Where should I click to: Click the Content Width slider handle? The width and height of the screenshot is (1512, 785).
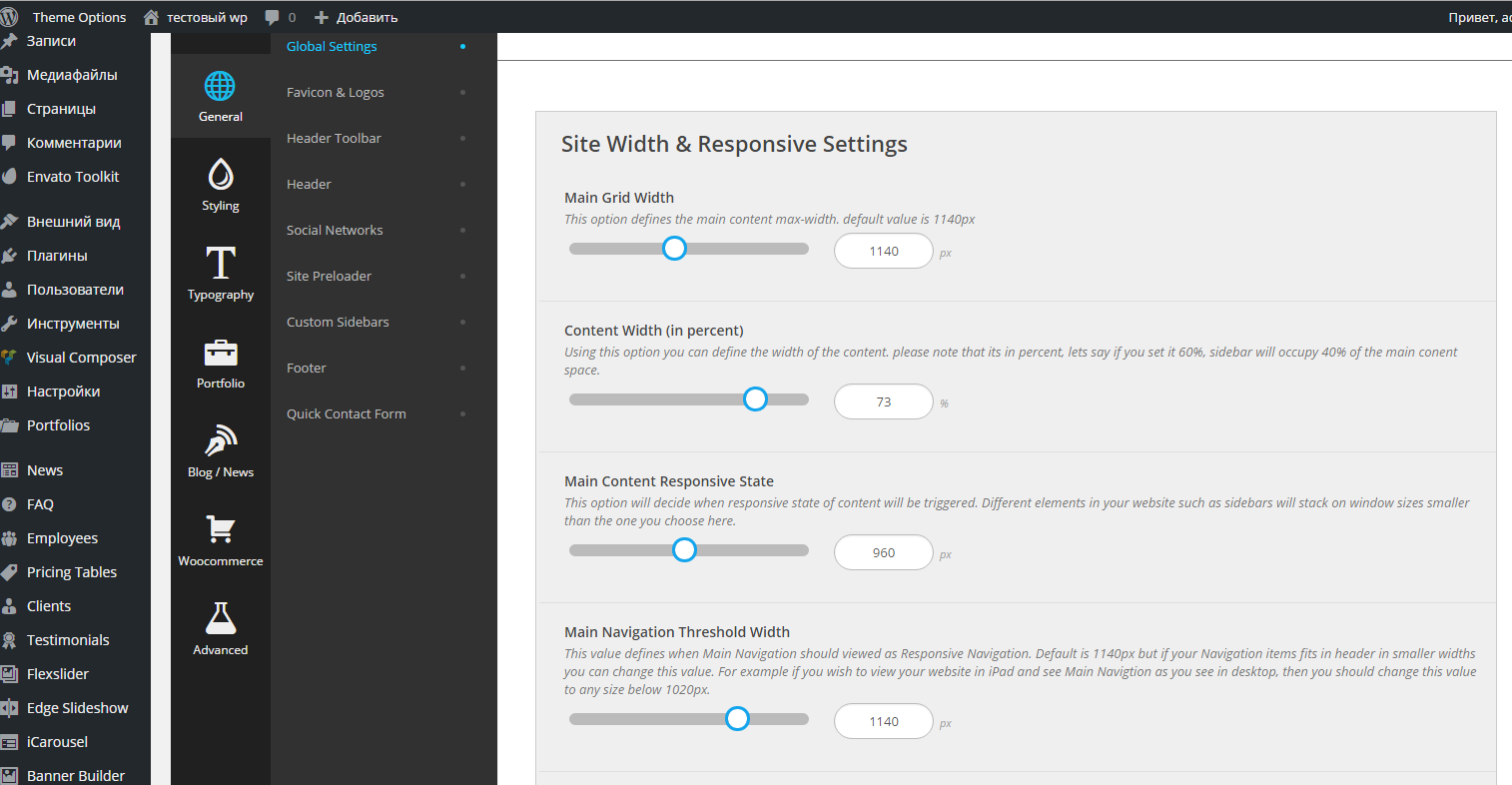point(756,399)
